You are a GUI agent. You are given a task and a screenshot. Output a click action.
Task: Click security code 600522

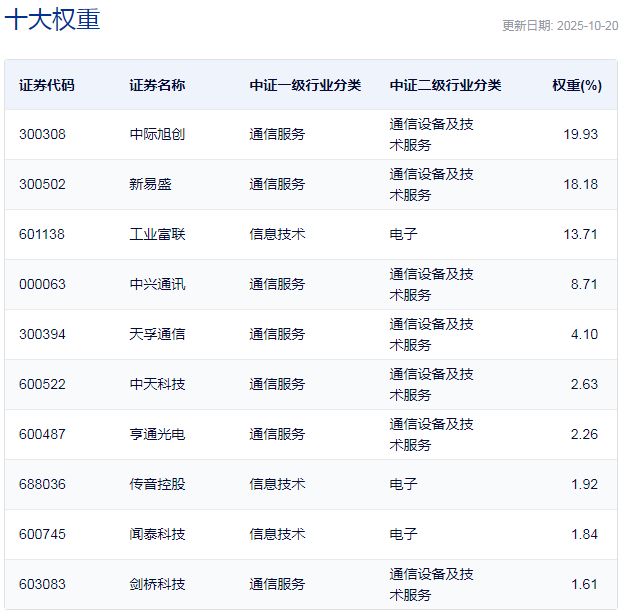click(42, 384)
